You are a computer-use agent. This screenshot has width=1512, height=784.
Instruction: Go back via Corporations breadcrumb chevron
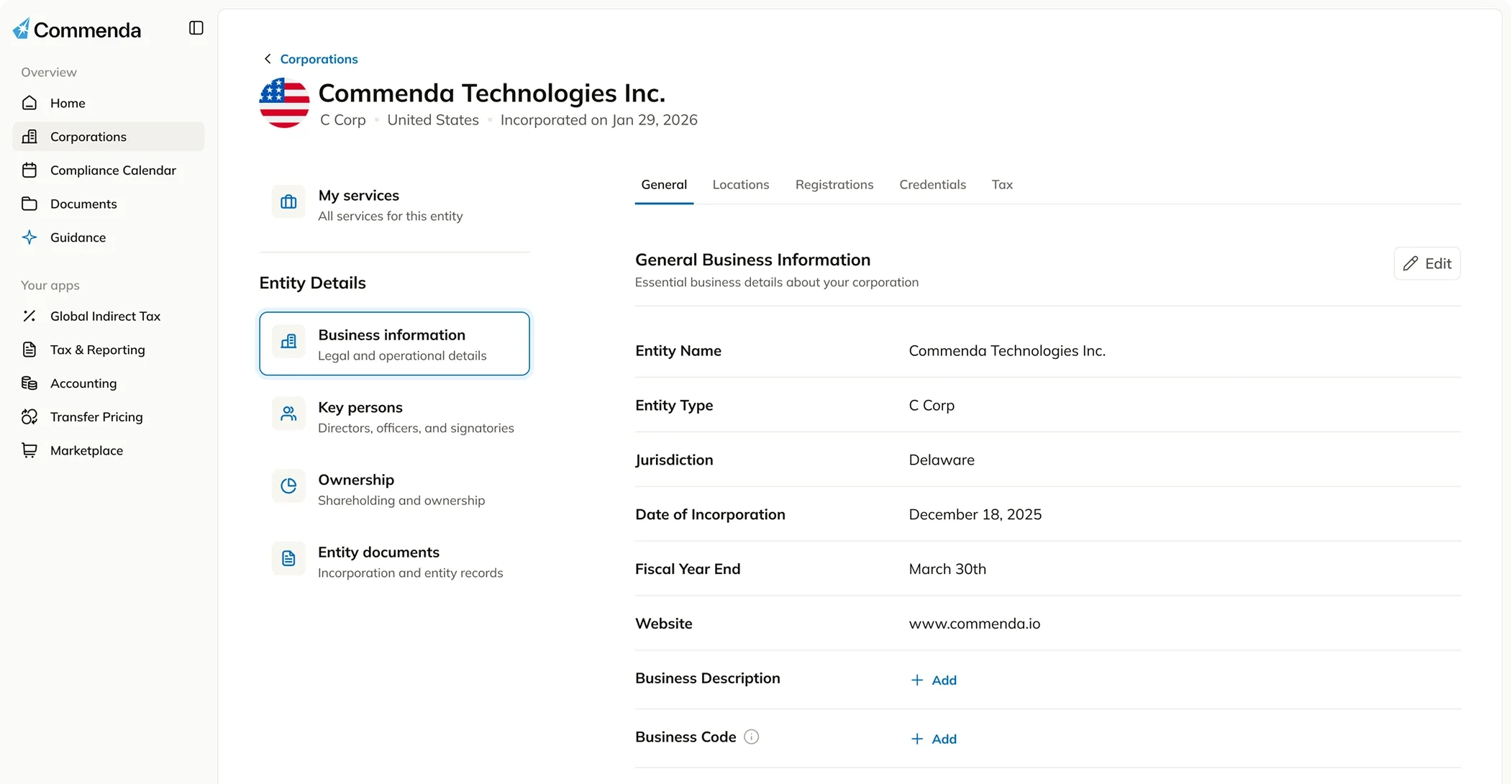268,59
